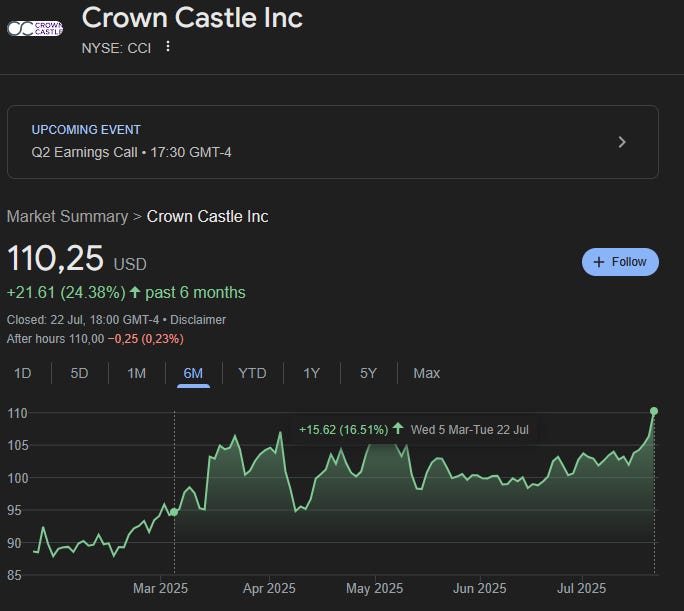The width and height of the screenshot is (684, 611).
Task: Select the 5Y chart range
Action: point(368,373)
